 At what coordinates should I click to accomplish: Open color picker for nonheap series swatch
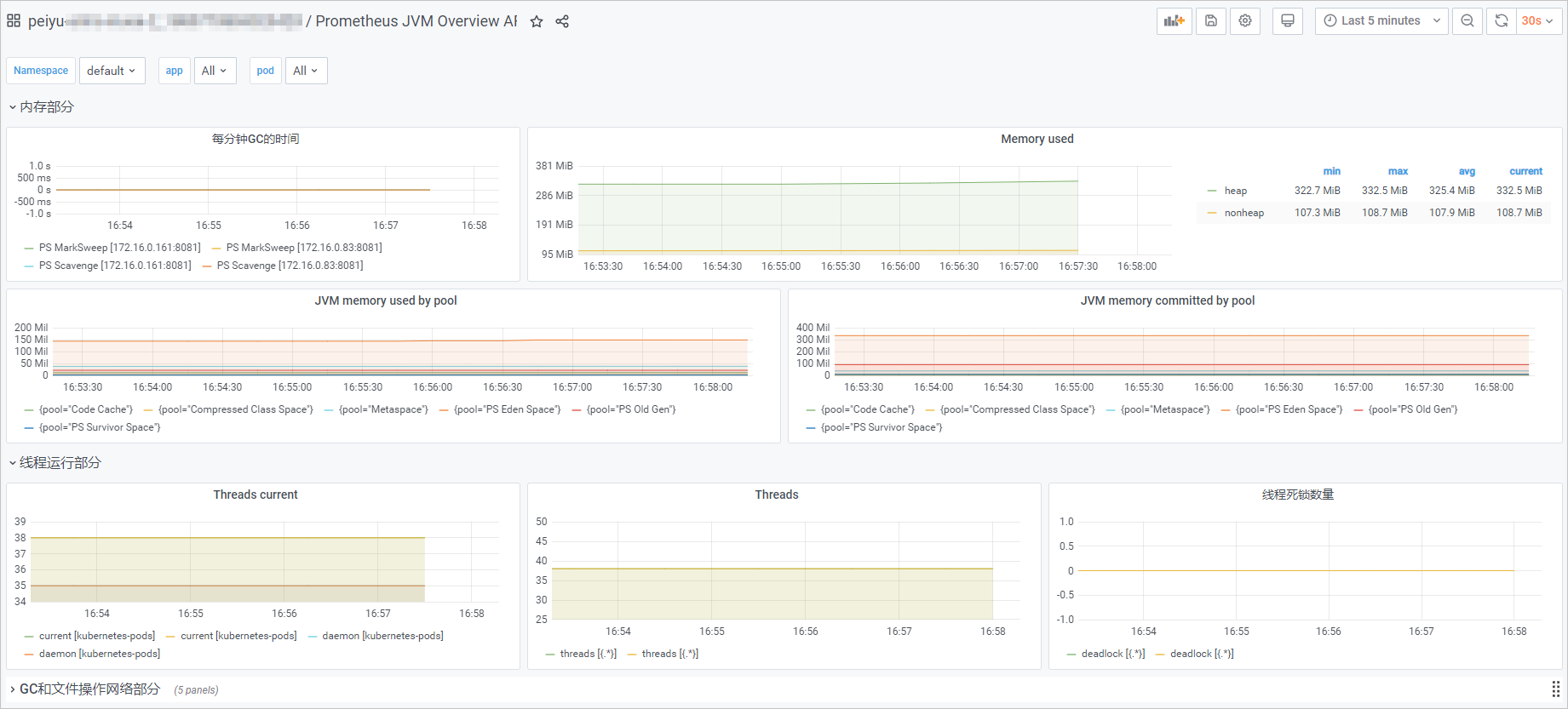pos(1212,213)
